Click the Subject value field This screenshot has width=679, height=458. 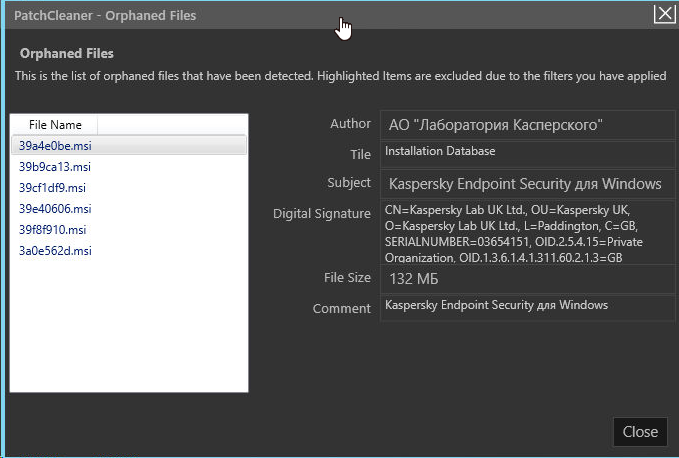[527, 184]
